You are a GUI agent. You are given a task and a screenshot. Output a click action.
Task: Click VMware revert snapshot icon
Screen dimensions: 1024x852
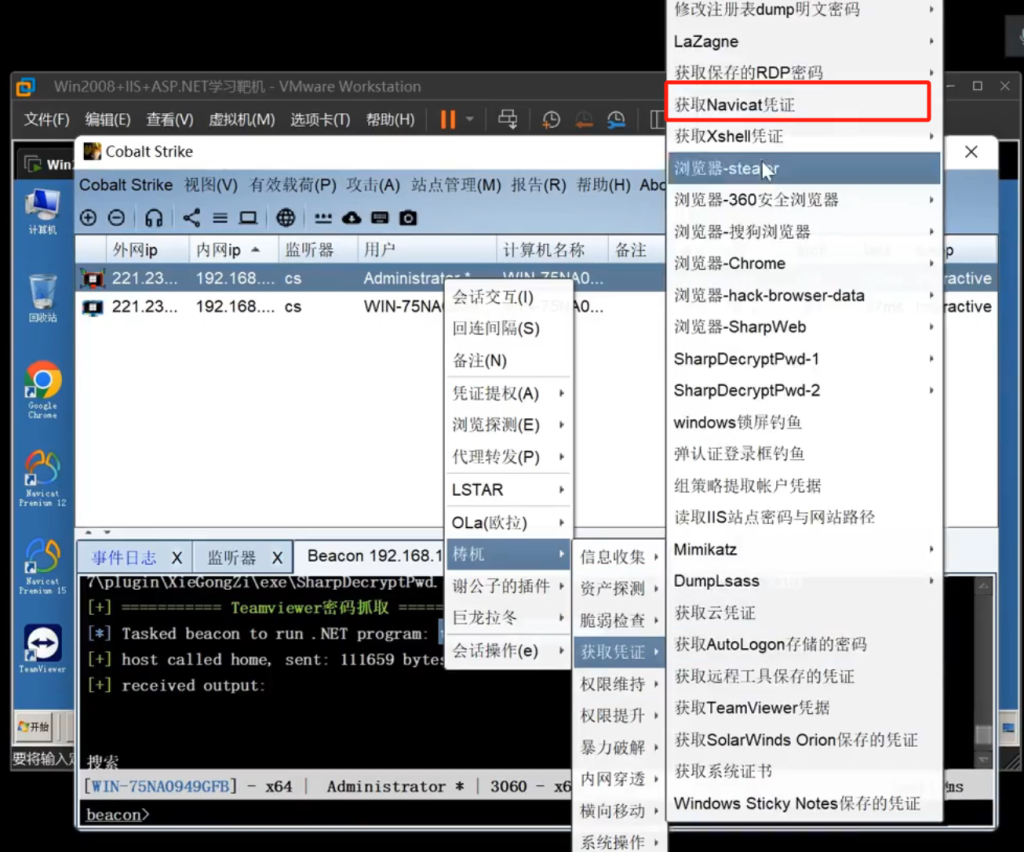[x=584, y=119]
